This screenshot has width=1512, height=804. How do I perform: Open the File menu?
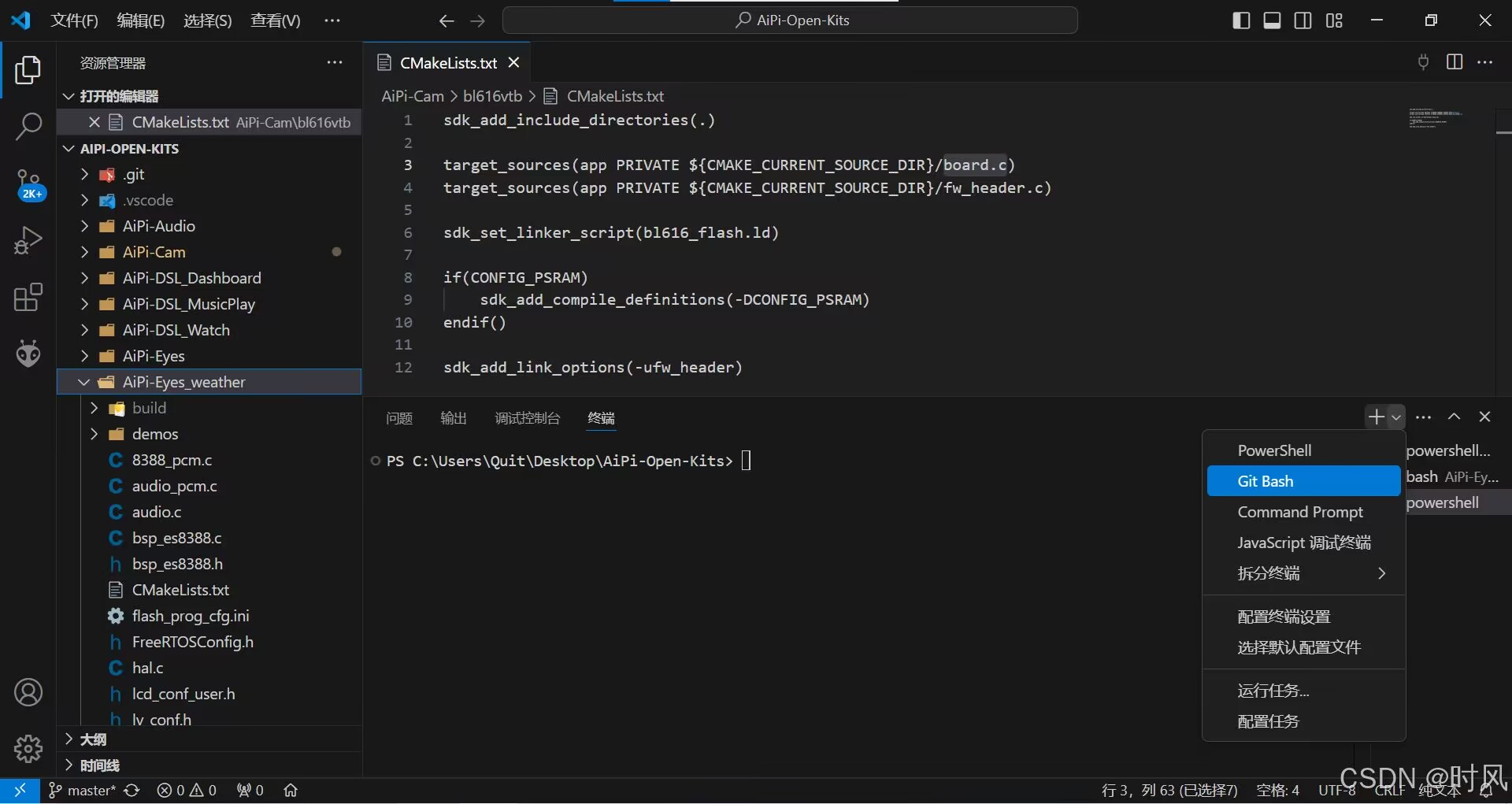pos(75,20)
